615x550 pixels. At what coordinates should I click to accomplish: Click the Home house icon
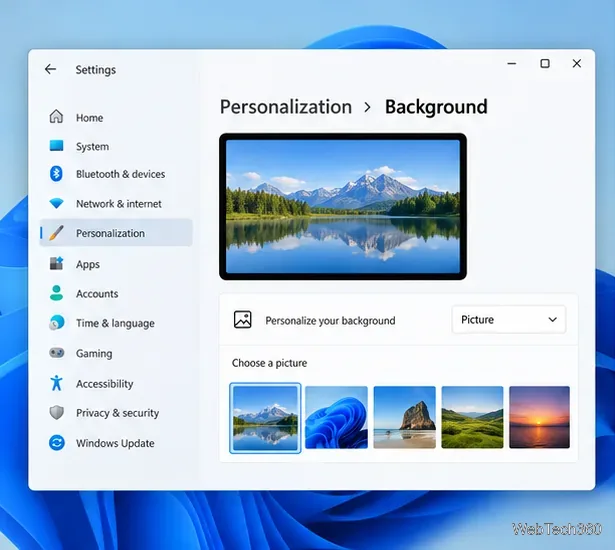56,117
